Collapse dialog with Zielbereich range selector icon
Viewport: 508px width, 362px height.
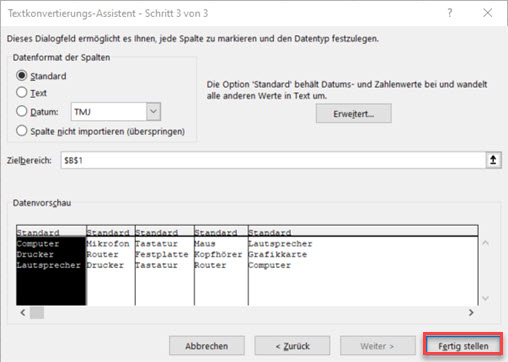(493, 160)
